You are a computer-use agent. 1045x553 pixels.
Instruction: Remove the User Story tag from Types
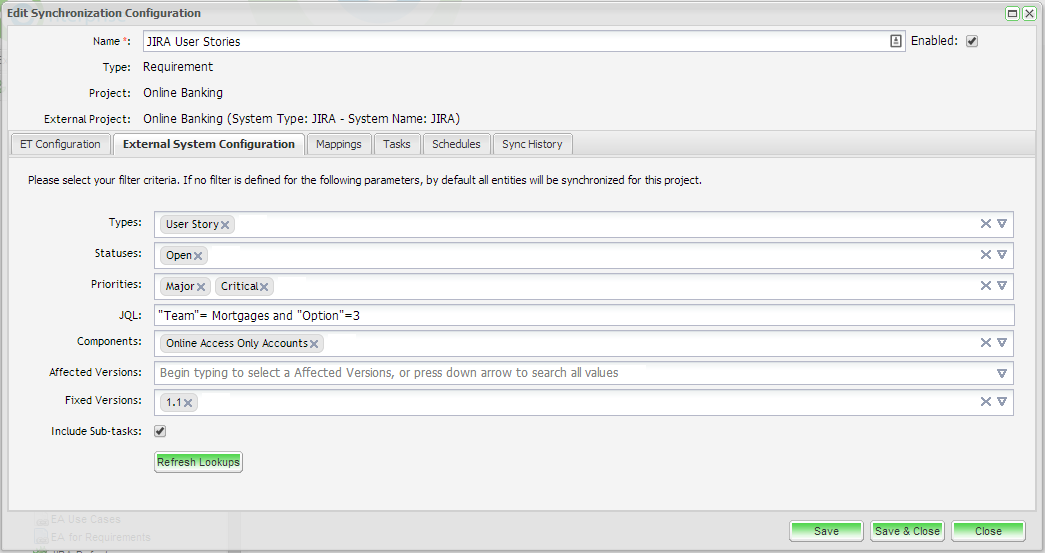pos(225,225)
